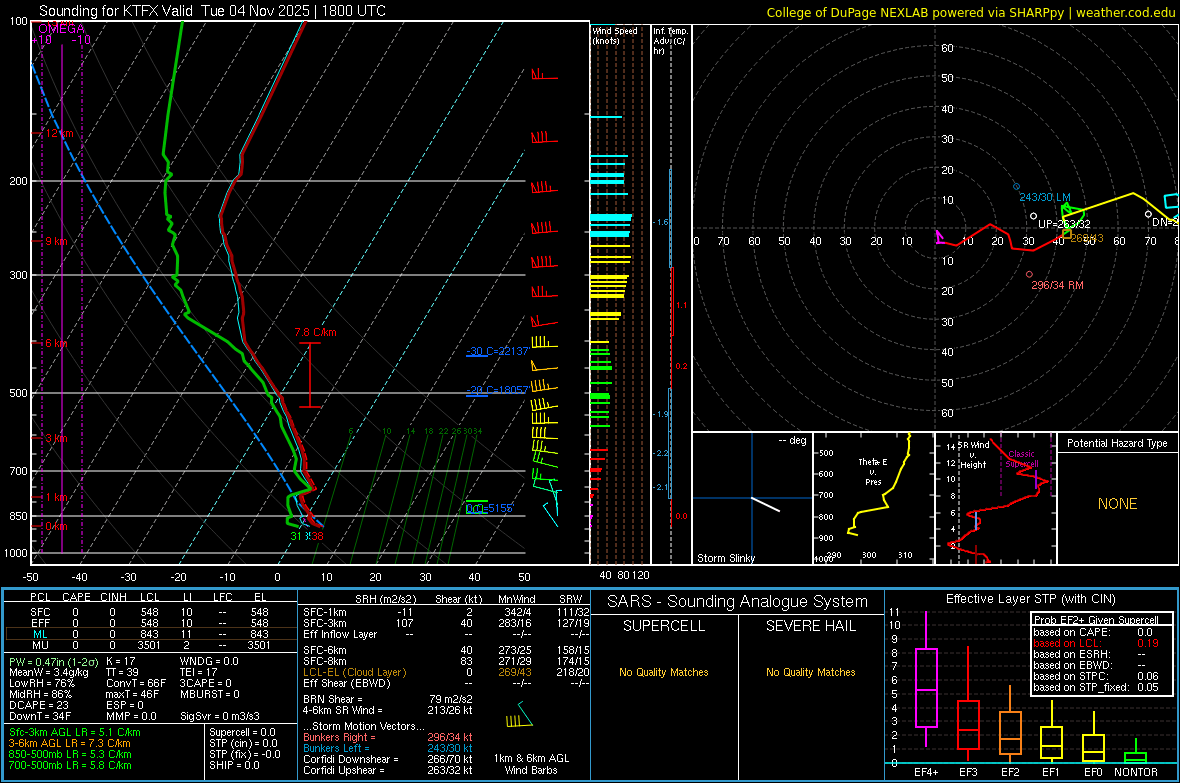Click the '700-500mb LR = 5.8 C/km' line

point(70,766)
